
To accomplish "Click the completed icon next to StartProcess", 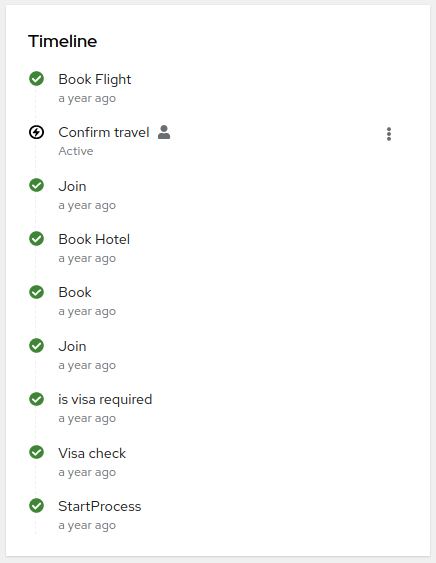I will (36, 506).
